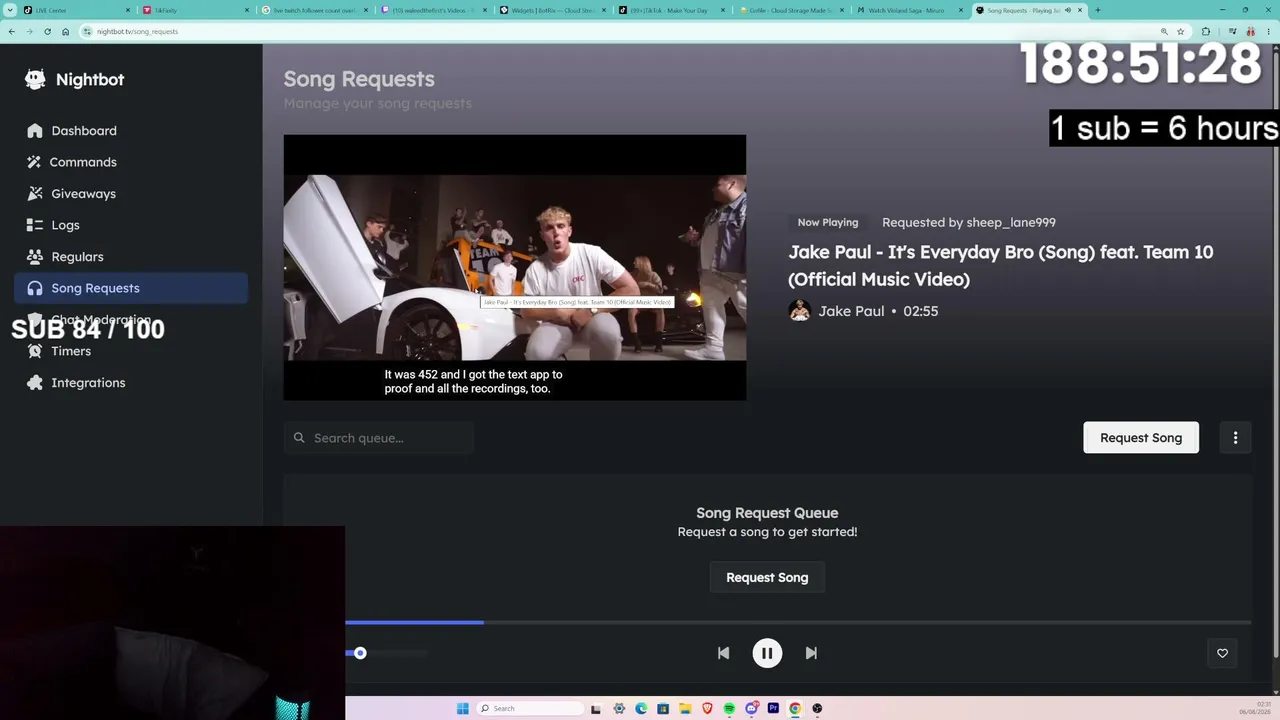Click the browser Home button
This screenshot has width=1280, height=720.
65,31
